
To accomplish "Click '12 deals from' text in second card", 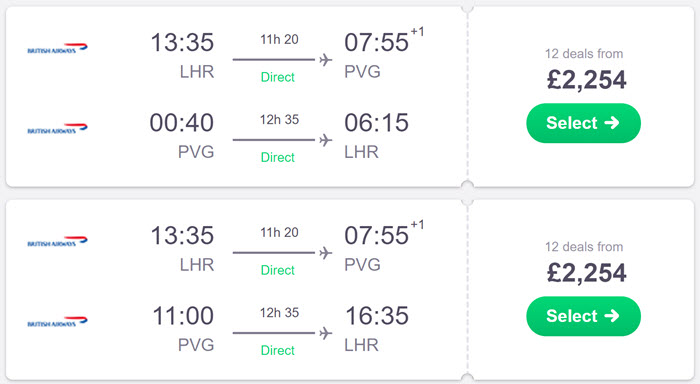I will tap(584, 246).
